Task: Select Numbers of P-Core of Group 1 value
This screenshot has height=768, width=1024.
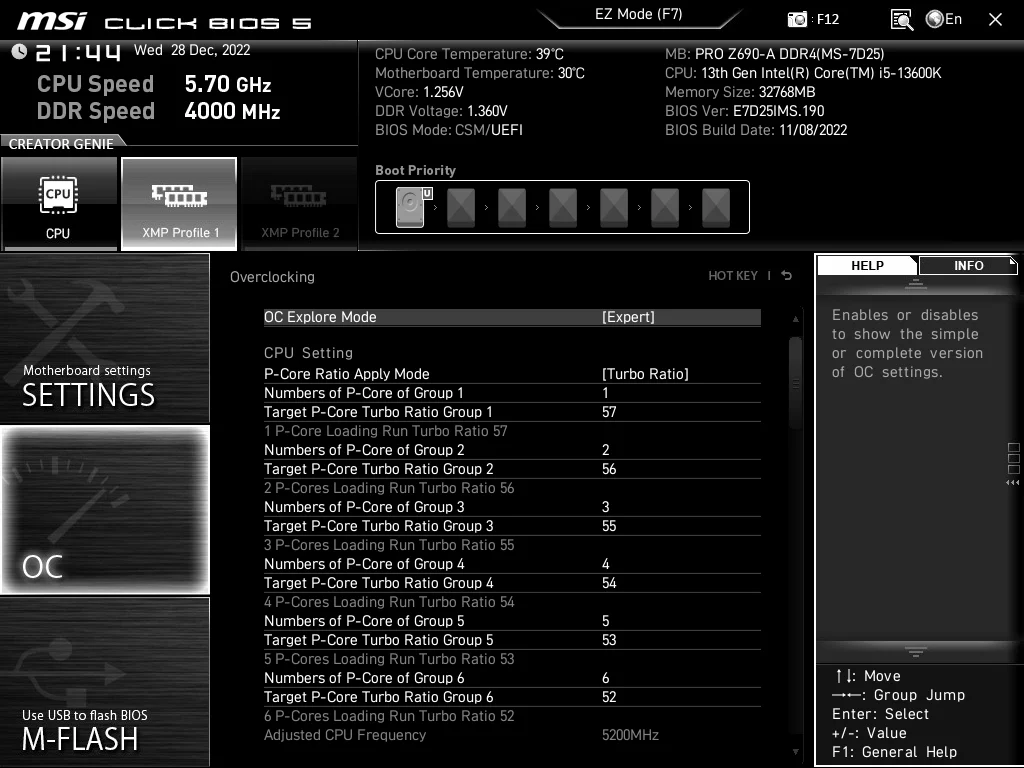Action: (x=605, y=393)
